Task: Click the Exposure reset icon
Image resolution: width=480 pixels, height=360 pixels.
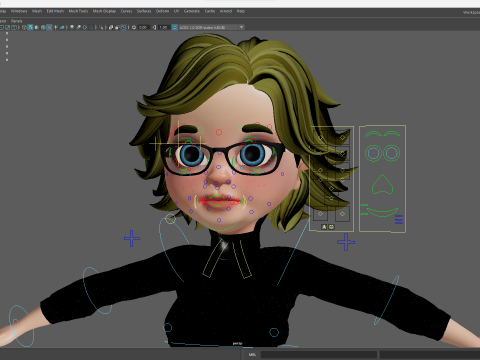Action: point(134,27)
